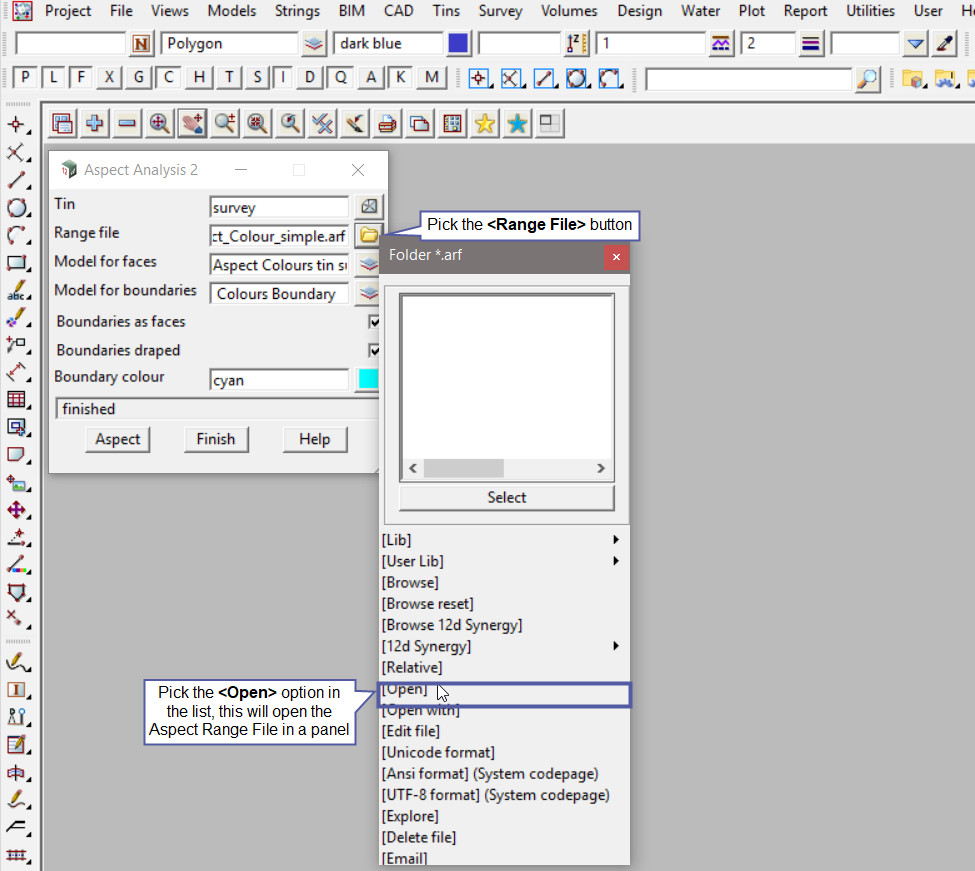This screenshot has width=975, height=871.
Task: Click the Range file folder icon
Action: [x=369, y=236]
